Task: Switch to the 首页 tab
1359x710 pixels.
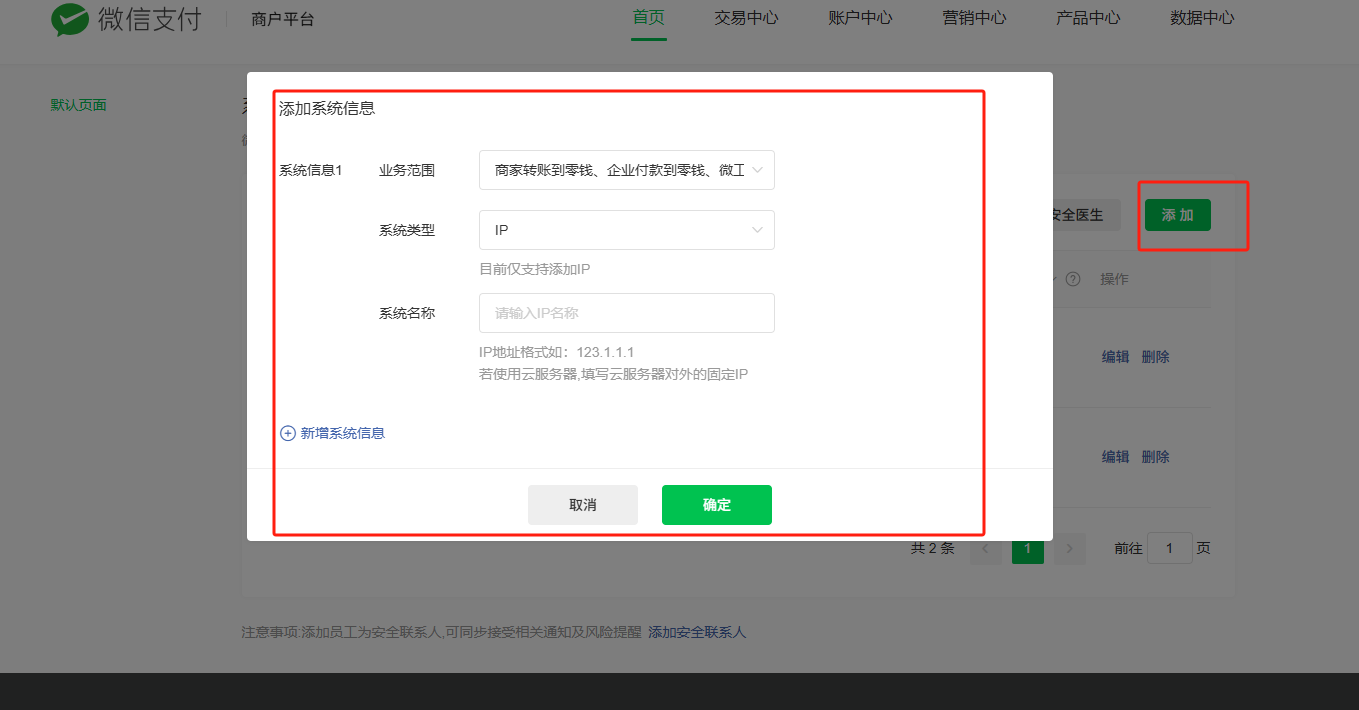Action: [648, 18]
